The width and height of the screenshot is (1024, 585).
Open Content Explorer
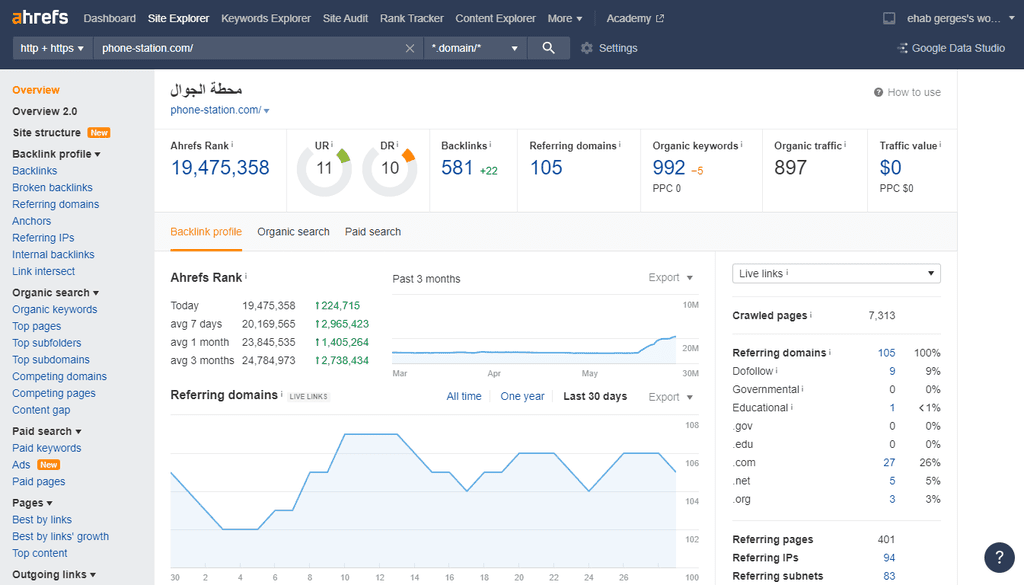[x=496, y=18]
